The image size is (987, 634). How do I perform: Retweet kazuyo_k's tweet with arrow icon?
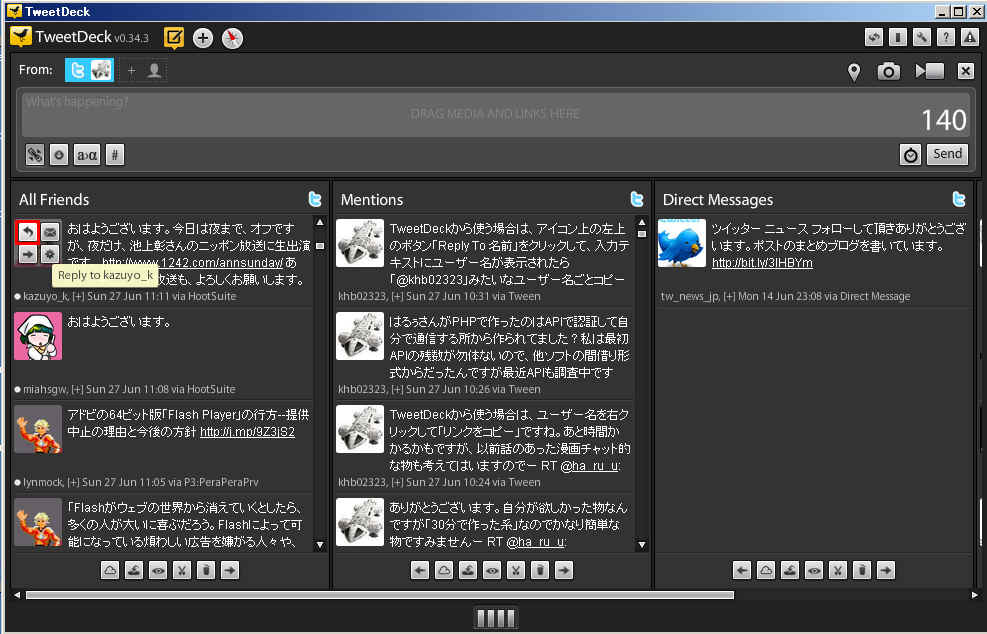tap(28, 254)
